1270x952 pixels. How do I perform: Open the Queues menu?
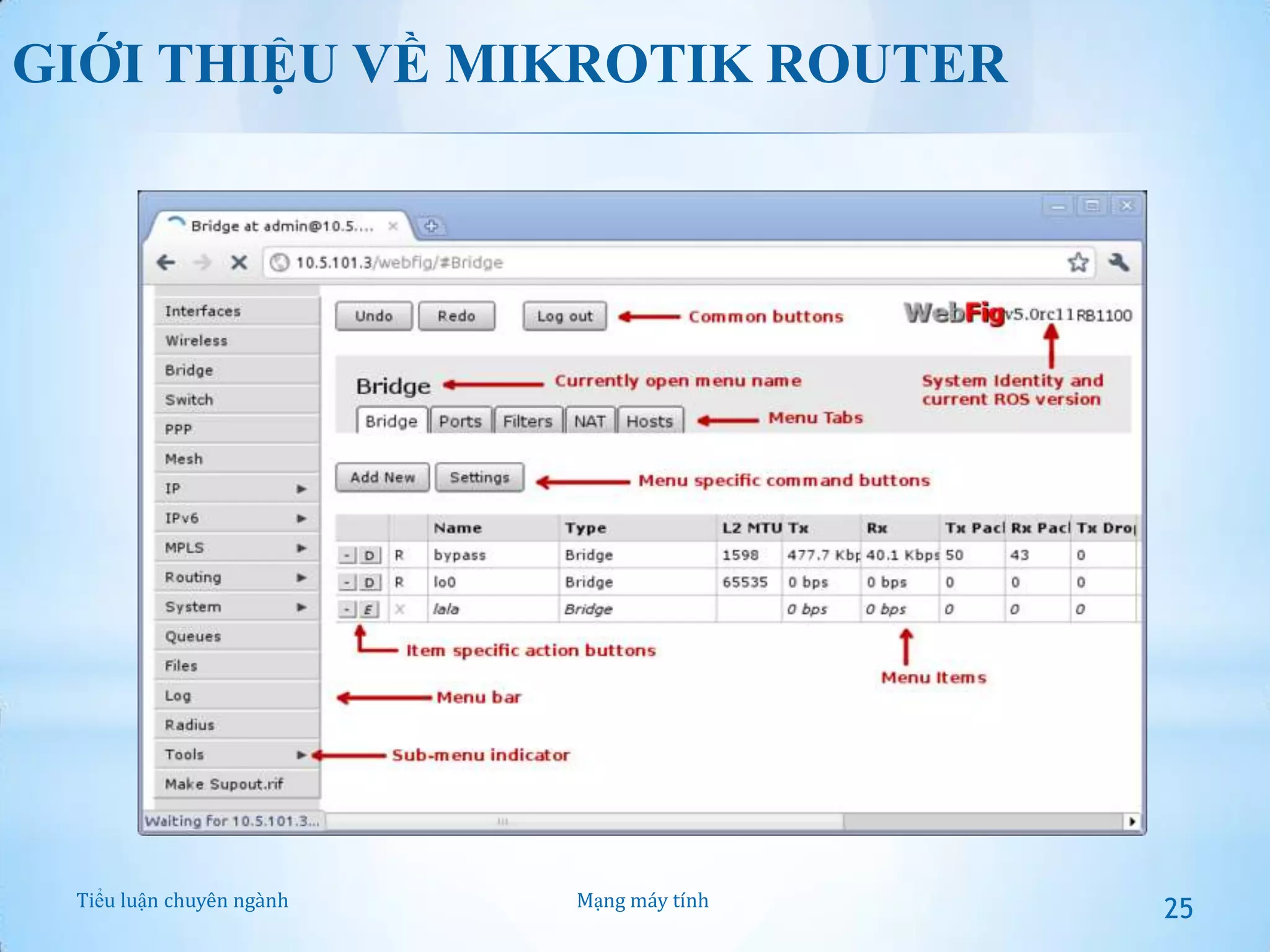click(x=237, y=637)
